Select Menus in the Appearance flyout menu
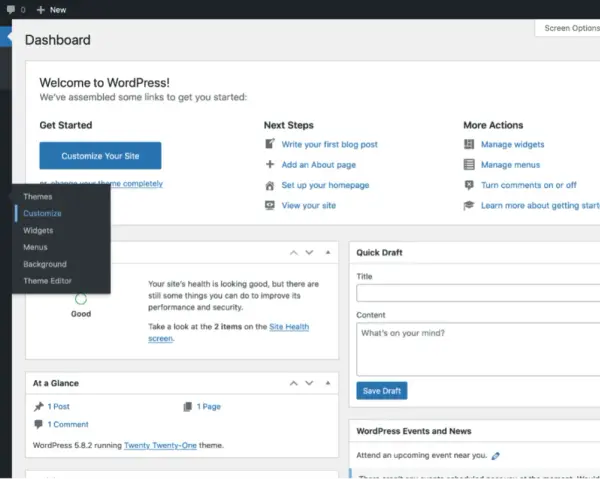 35,247
